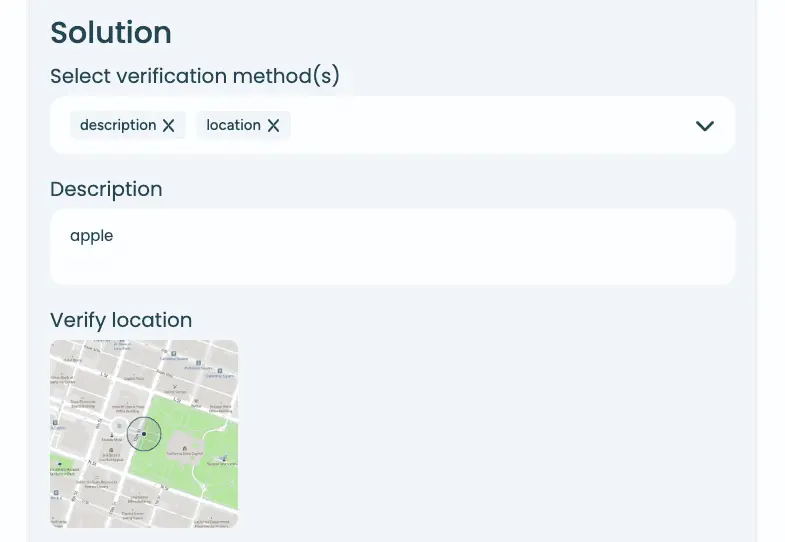Click the roundabout circle west of the marker
This screenshot has width=785, height=542.
119,425
